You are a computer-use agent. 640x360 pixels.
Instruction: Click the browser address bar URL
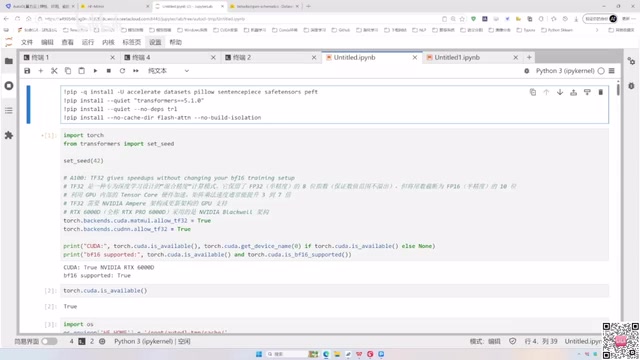145,19
